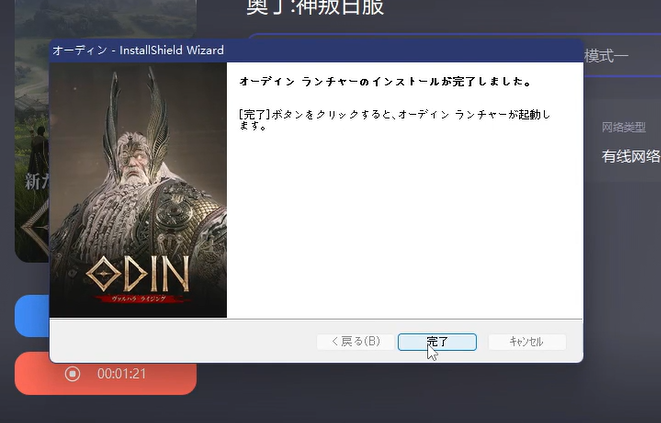Stop recording via the red timer button

pos(105,374)
